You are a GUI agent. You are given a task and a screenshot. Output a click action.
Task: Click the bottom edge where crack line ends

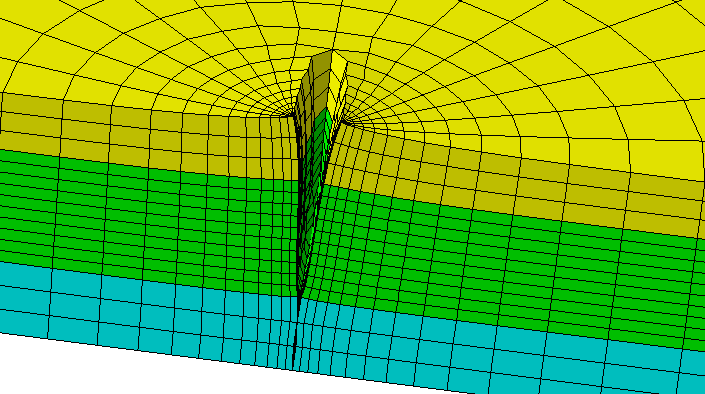(x=293, y=368)
